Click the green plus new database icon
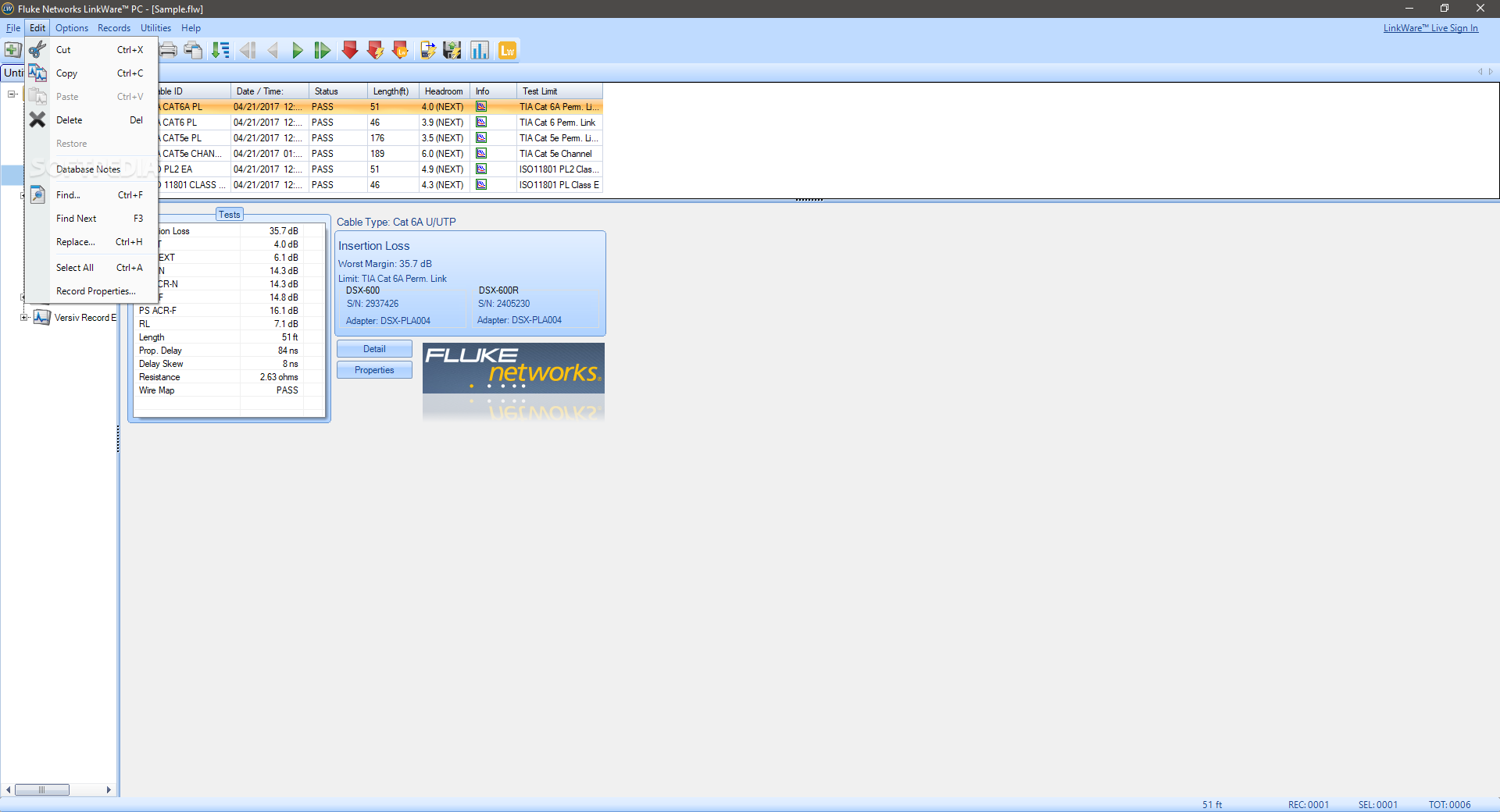The height and width of the screenshot is (812, 1500). (x=12, y=50)
